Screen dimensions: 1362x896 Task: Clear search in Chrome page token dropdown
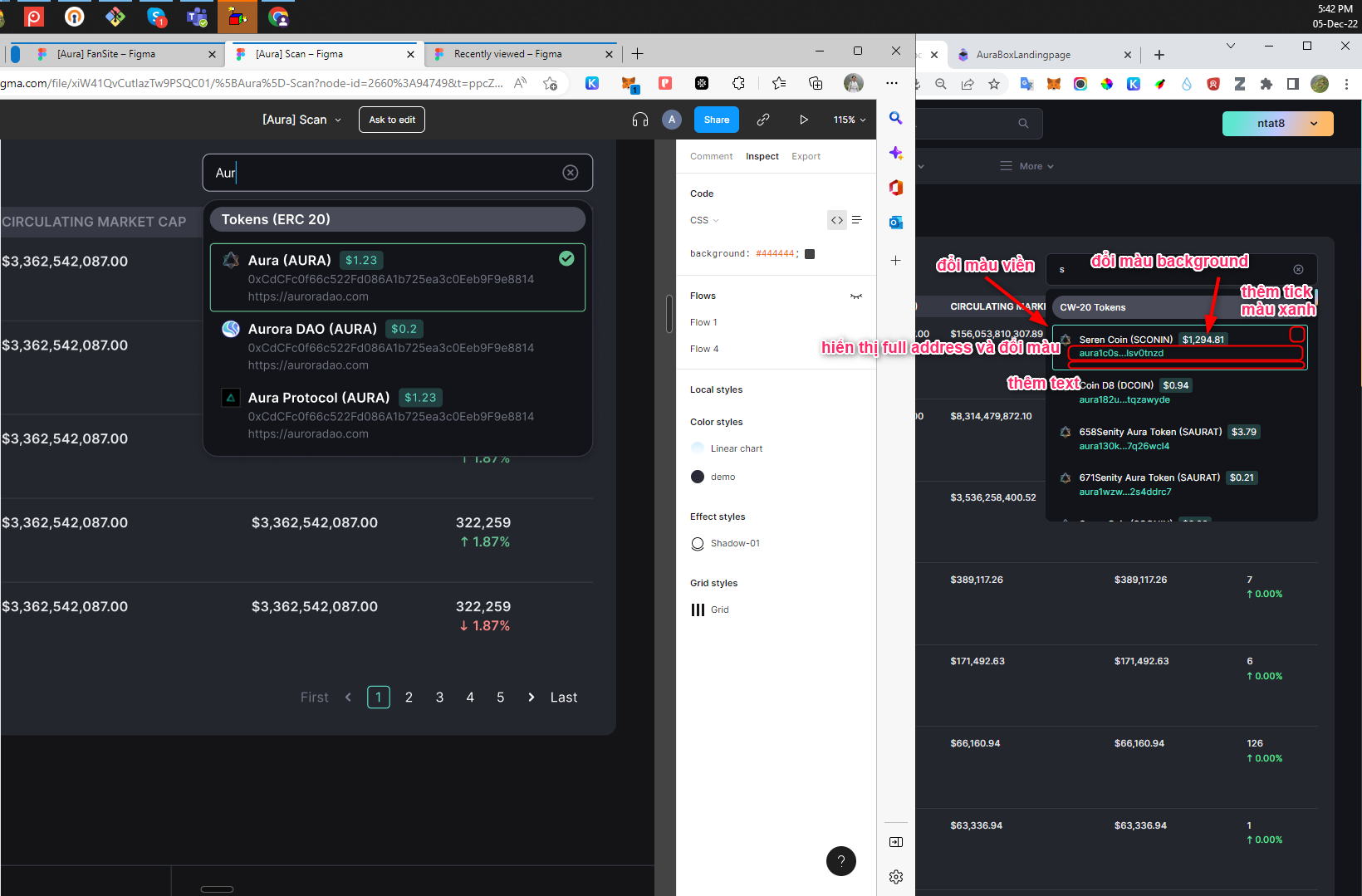pyautogui.click(x=1299, y=269)
